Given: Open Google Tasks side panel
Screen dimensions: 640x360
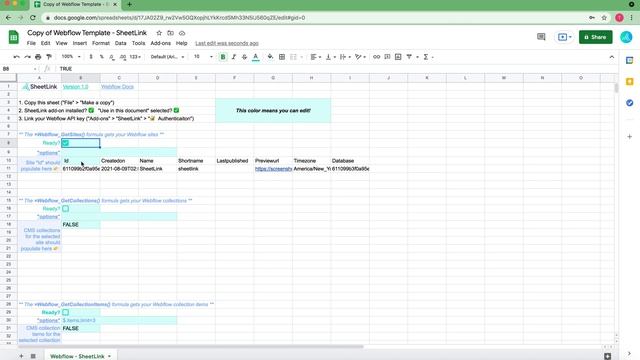Looking at the screenshot, I should [x=629, y=103].
